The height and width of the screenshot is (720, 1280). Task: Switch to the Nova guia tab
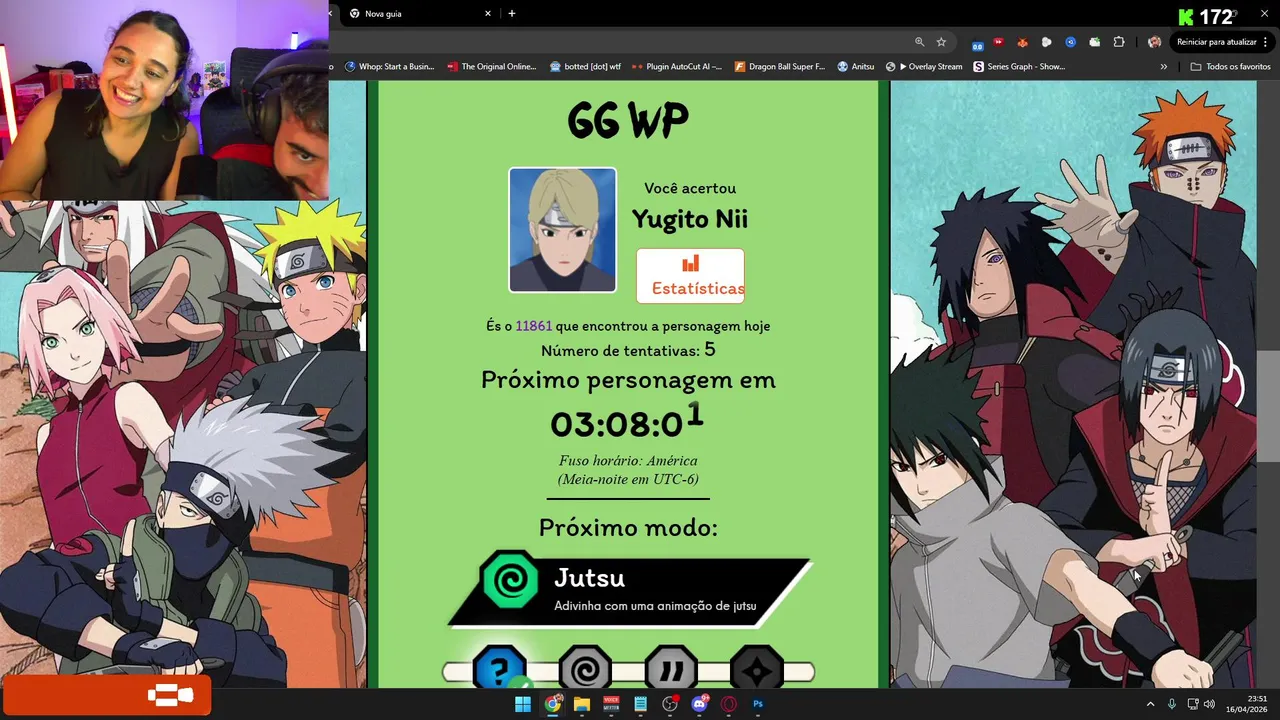click(x=420, y=14)
